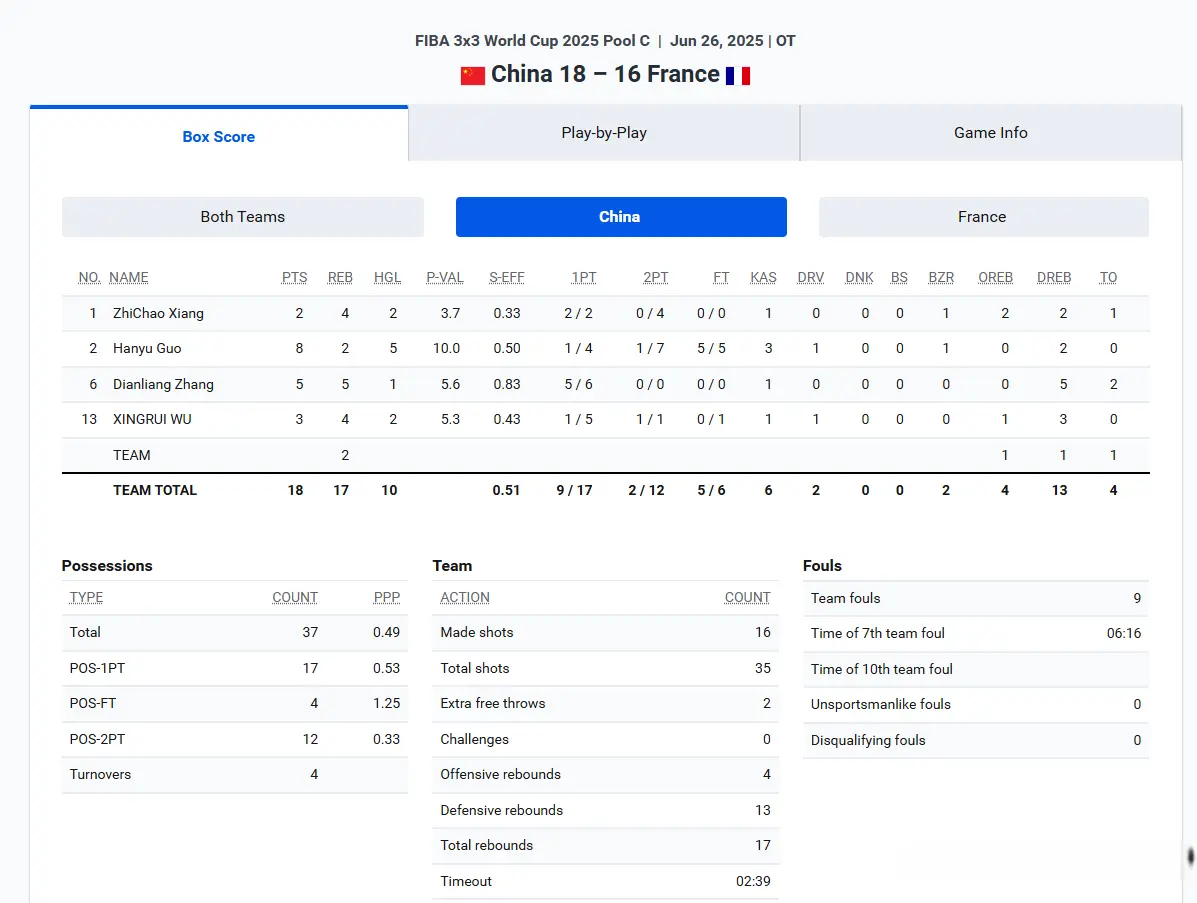Click the active China team button

coord(620,217)
